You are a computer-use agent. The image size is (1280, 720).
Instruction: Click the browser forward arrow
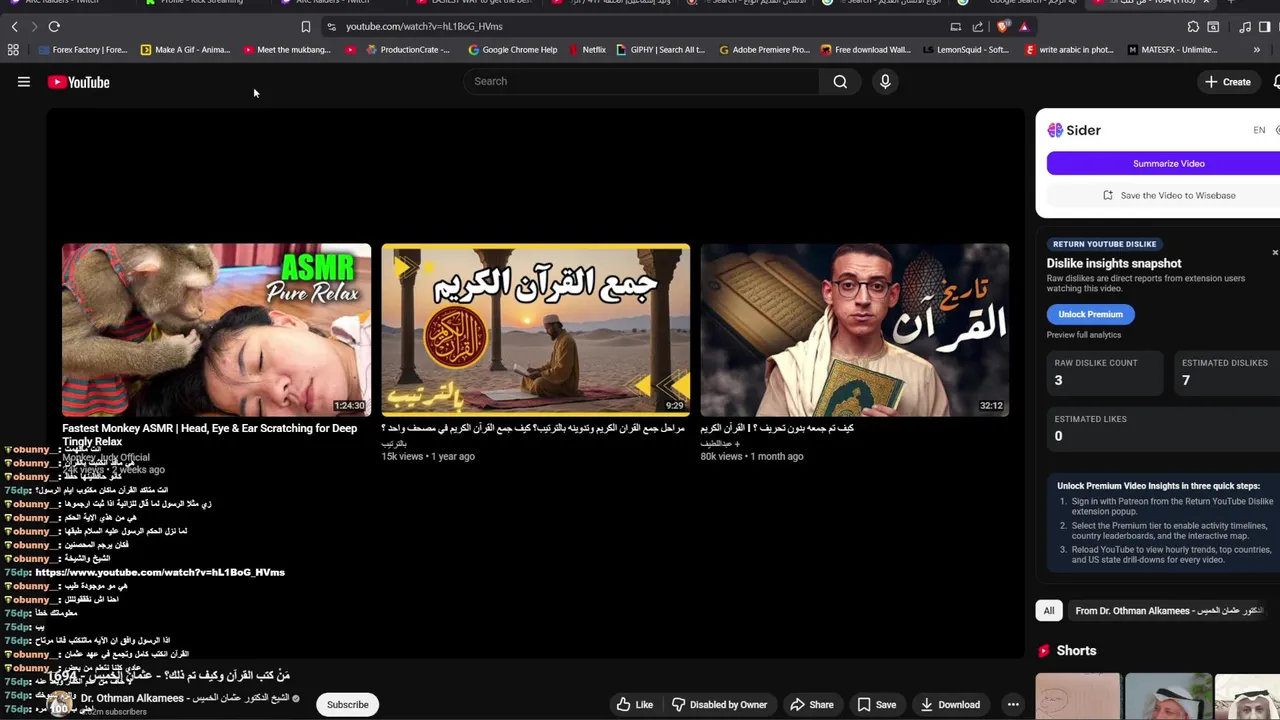[x=34, y=26]
